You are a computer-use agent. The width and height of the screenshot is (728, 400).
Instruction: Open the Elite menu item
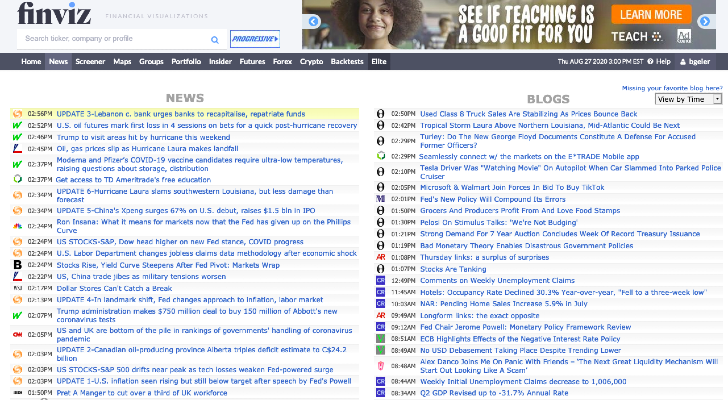click(x=379, y=61)
